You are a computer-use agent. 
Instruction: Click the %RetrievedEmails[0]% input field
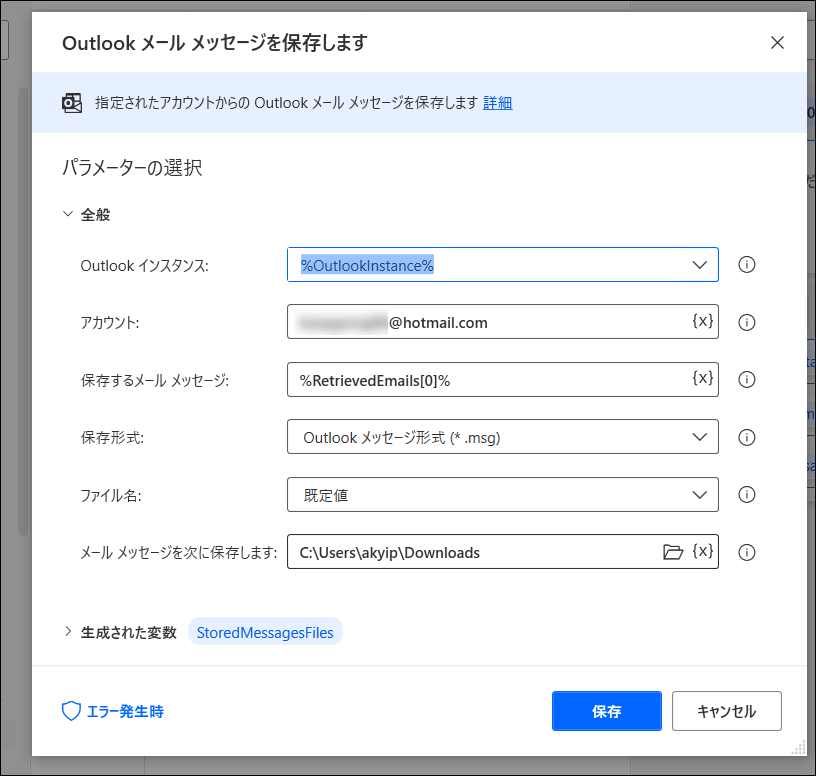point(503,379)
